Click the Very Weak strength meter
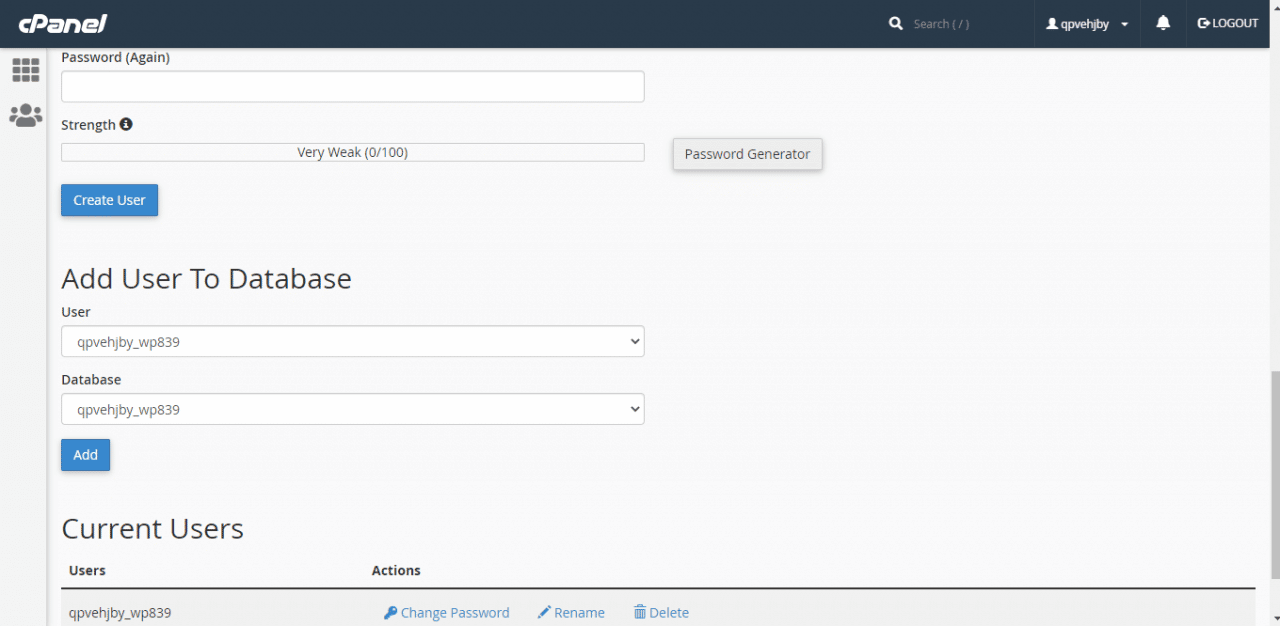Screen dimensions: 1280x626 [x=352, y=151]
